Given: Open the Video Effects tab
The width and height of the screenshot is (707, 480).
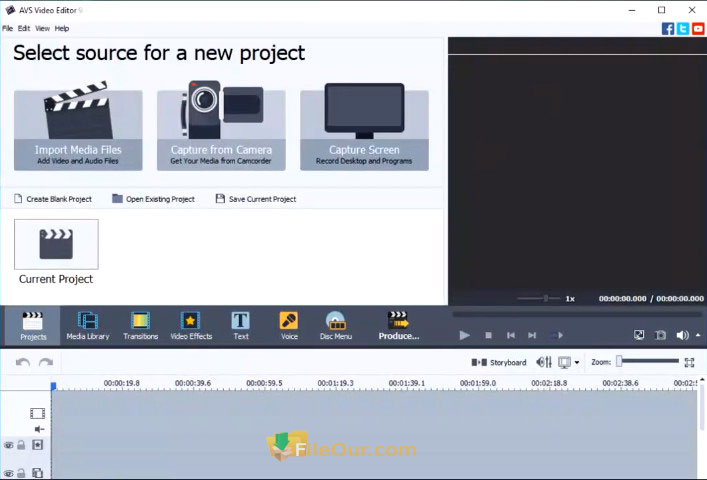Looking at the screenshot, I should coord(191,326).
